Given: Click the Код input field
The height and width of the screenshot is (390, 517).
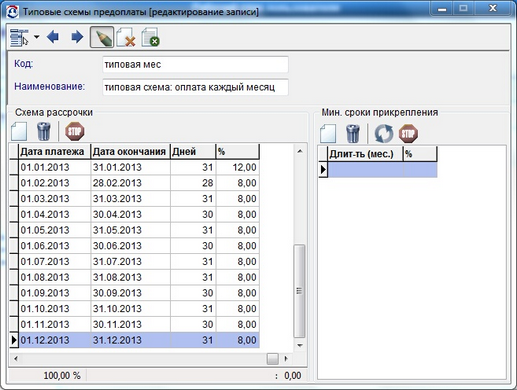Looking at the screenshot, I should coord(195,64).
